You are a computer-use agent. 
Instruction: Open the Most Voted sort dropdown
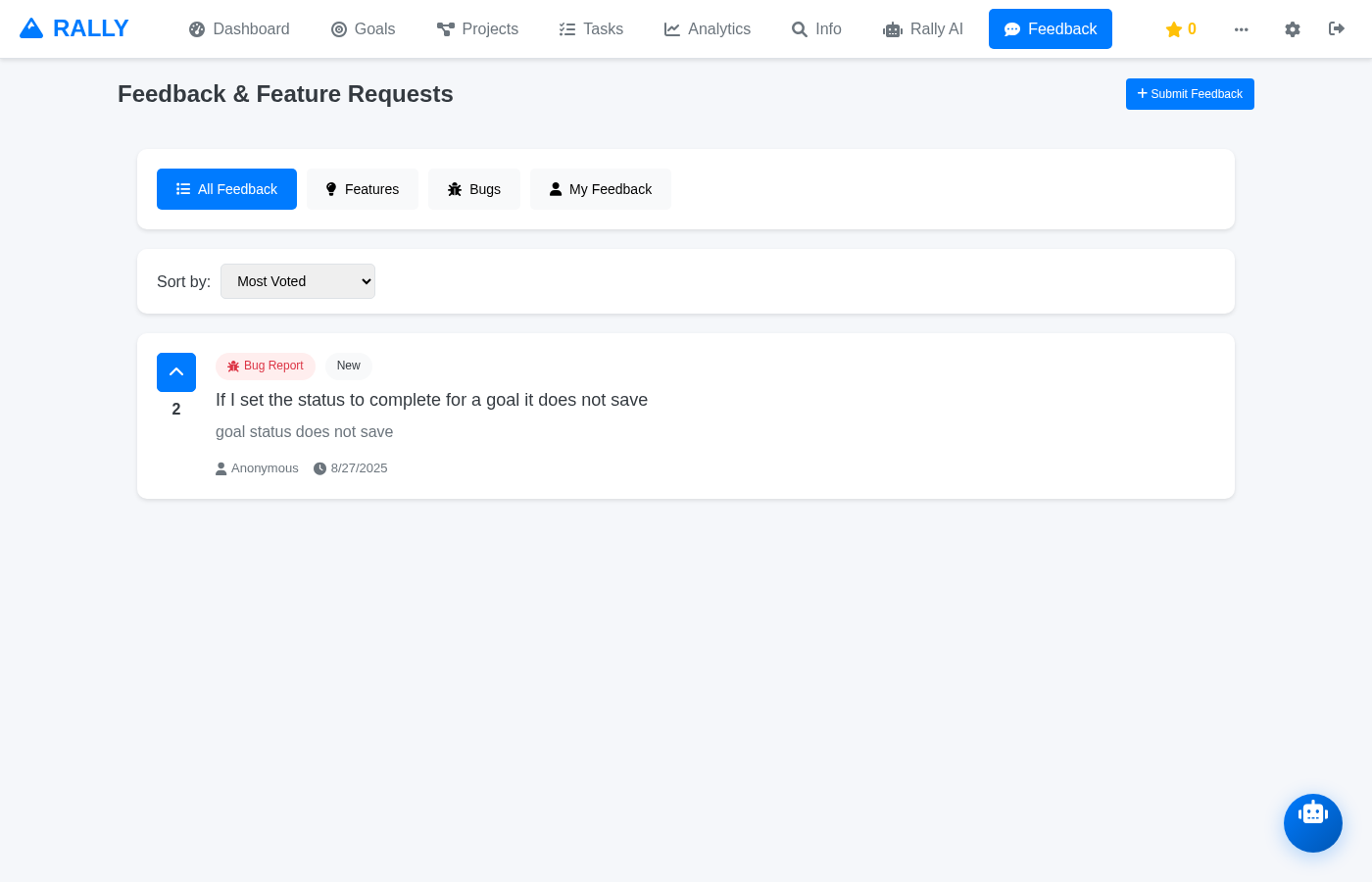coord(298,281)
